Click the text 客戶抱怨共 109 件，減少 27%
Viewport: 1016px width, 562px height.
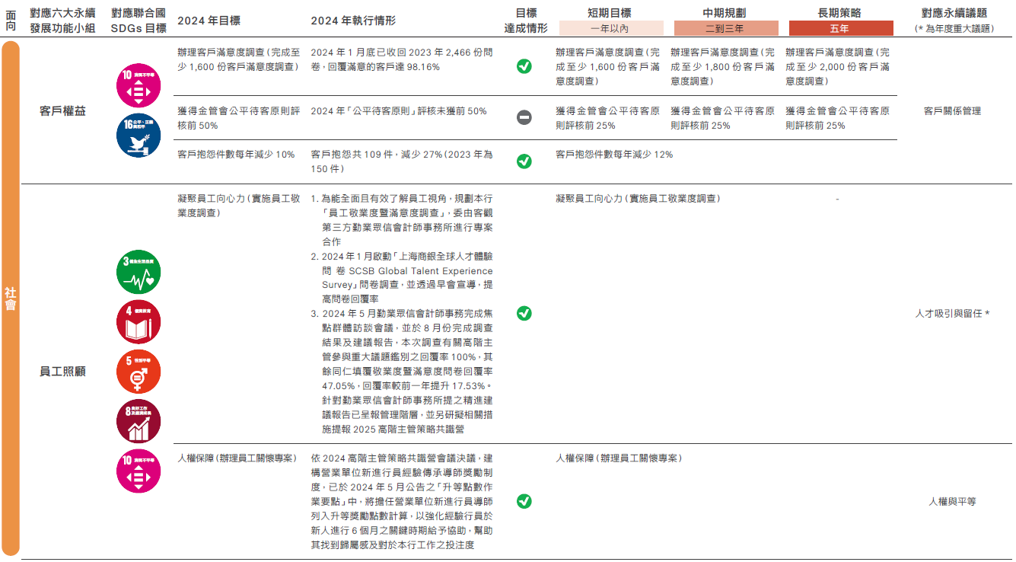click(x=401, y=161)
